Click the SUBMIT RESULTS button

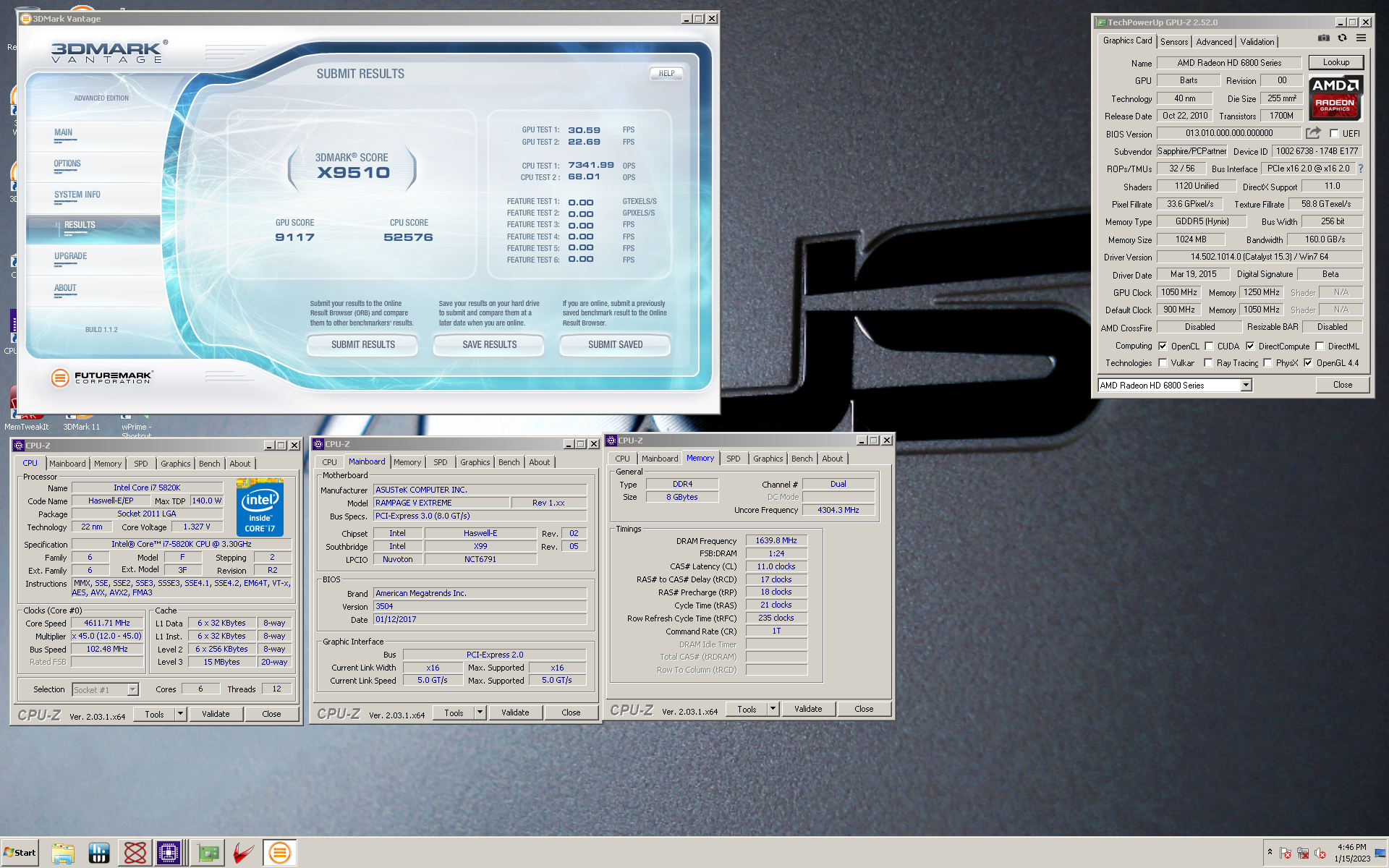363,344
